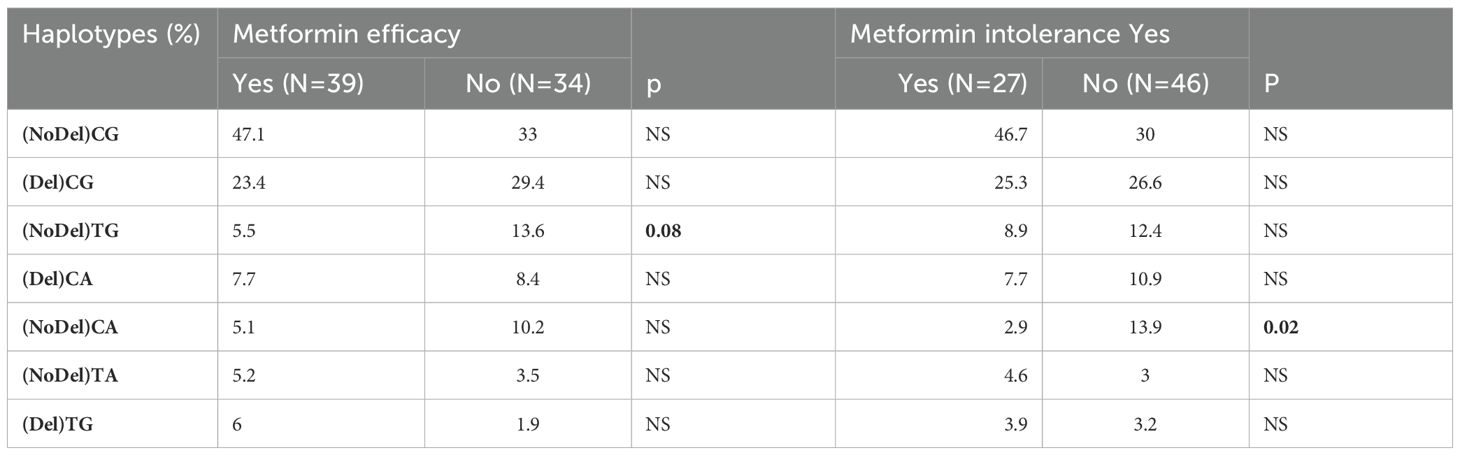The width and height of the screenshot is (1460, 455).
Task: Select the (NoDel)CG row label
Action: click(70, 134)
